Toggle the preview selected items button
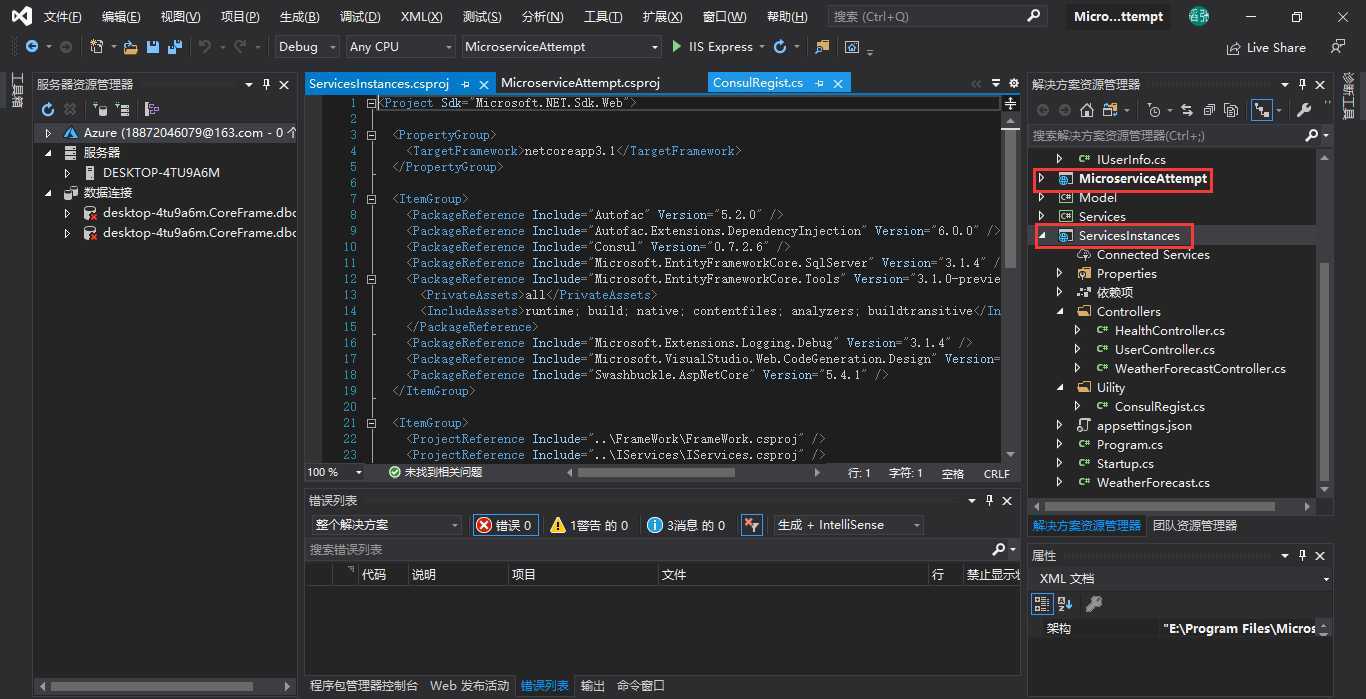The image size is (1366, 699). coord(1261,110)
